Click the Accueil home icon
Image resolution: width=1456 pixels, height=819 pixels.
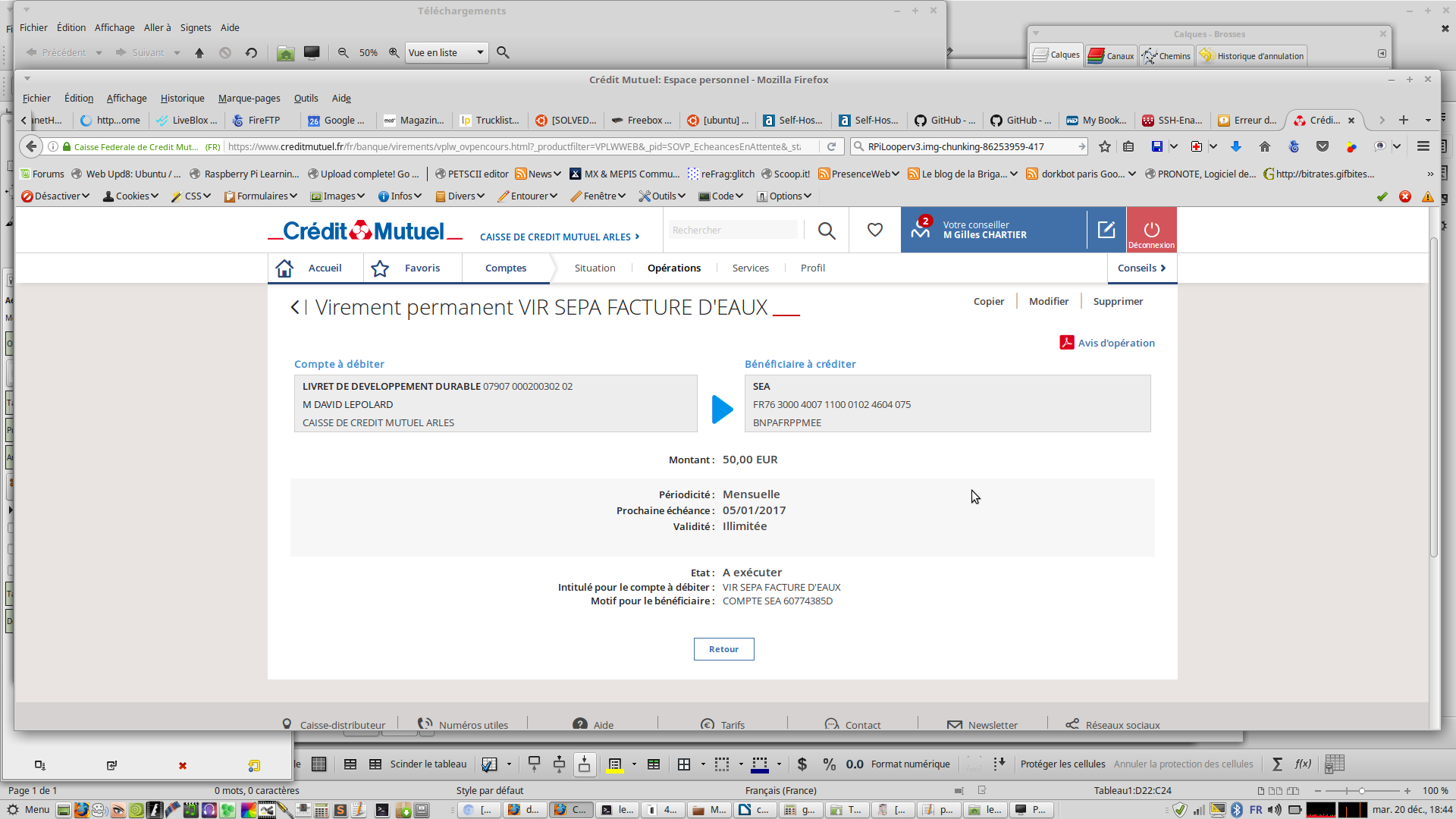click(284, 268)
